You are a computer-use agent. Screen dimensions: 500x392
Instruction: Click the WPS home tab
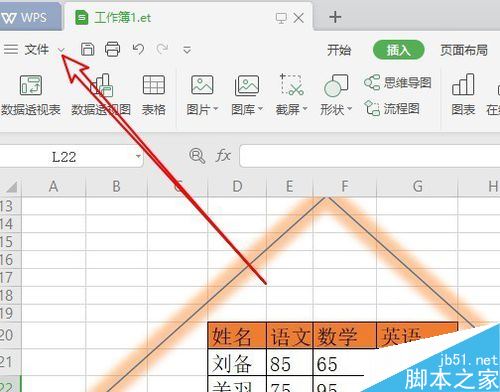(x=30, y=17)
